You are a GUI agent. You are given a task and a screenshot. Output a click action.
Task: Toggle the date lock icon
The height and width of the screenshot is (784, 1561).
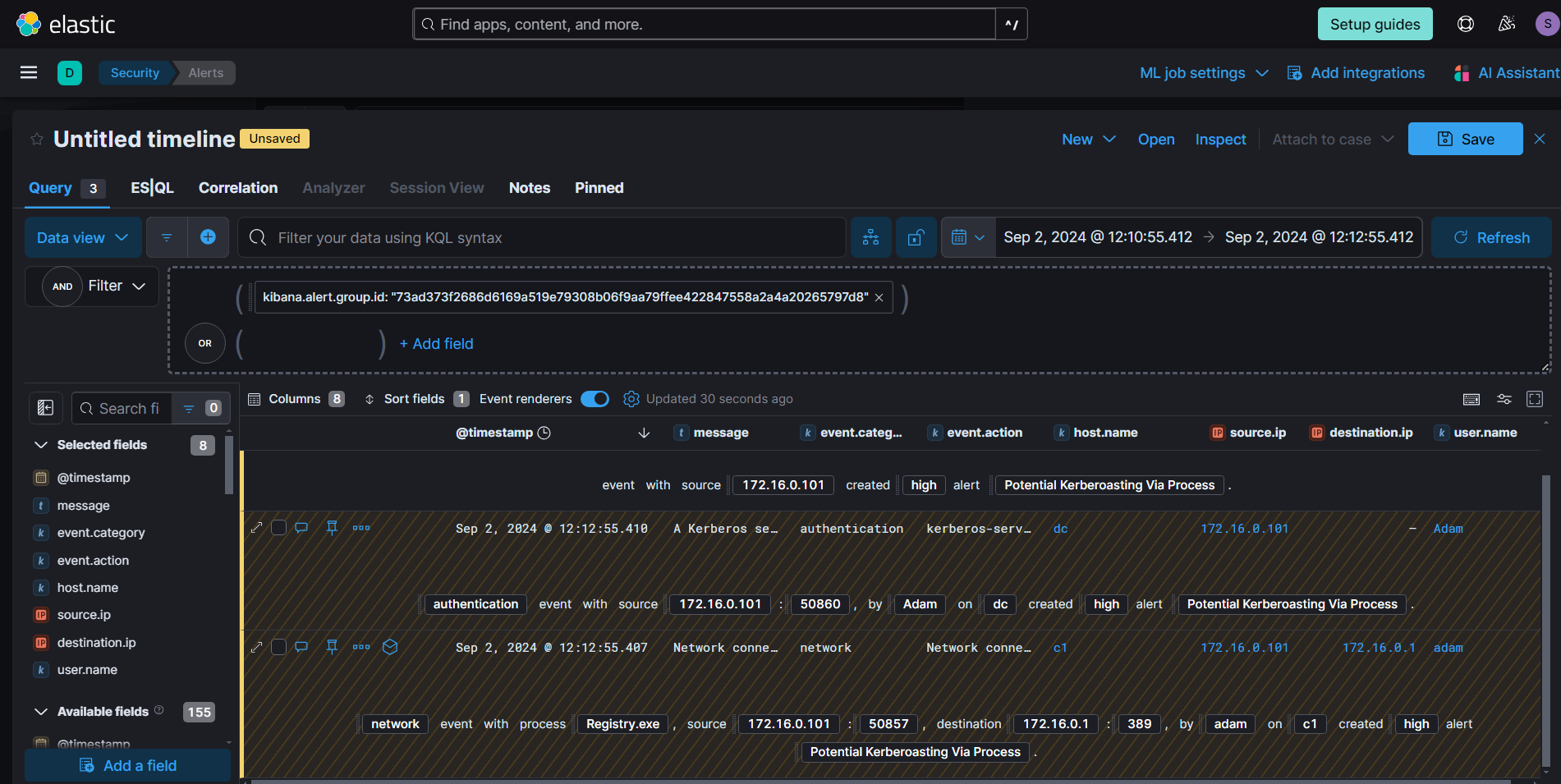[x=916, y=237]
